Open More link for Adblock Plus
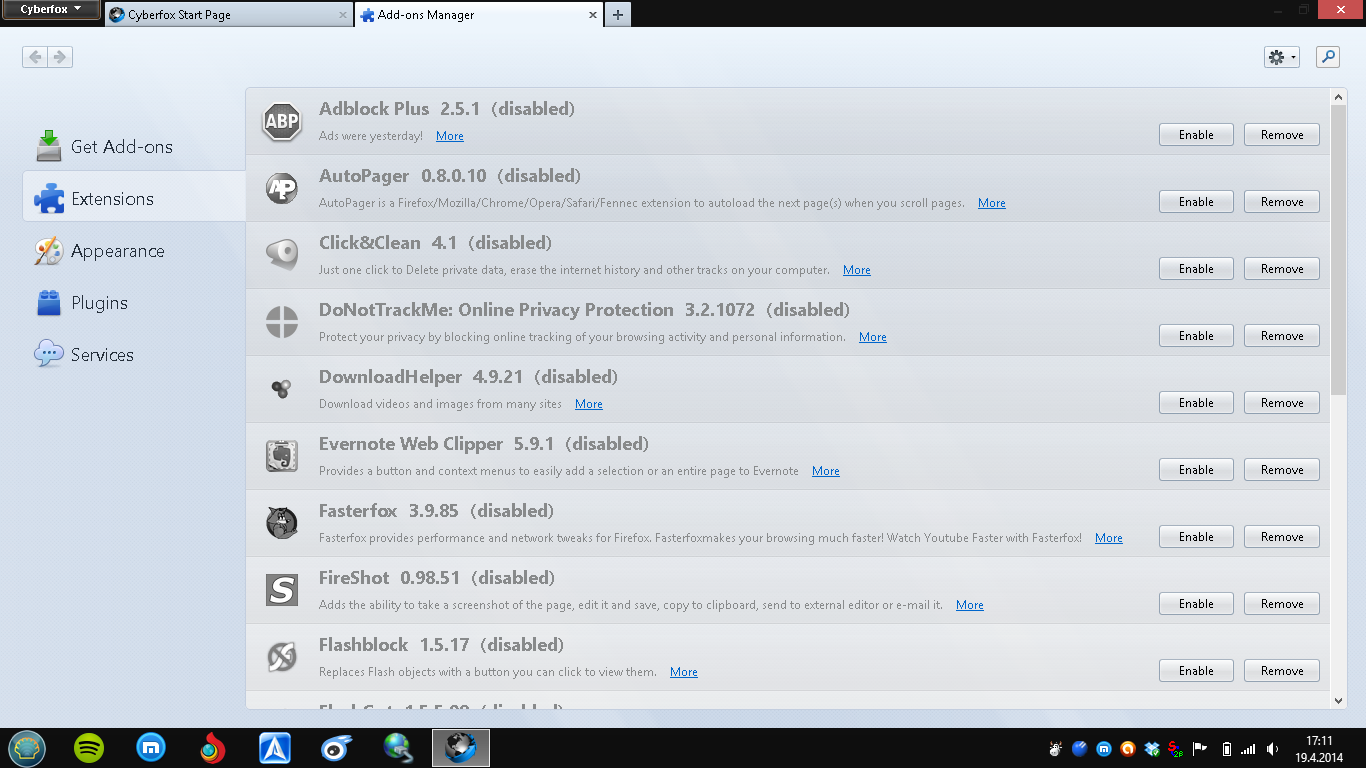This screenshot has height=768, width=1366. click(450, 136)
